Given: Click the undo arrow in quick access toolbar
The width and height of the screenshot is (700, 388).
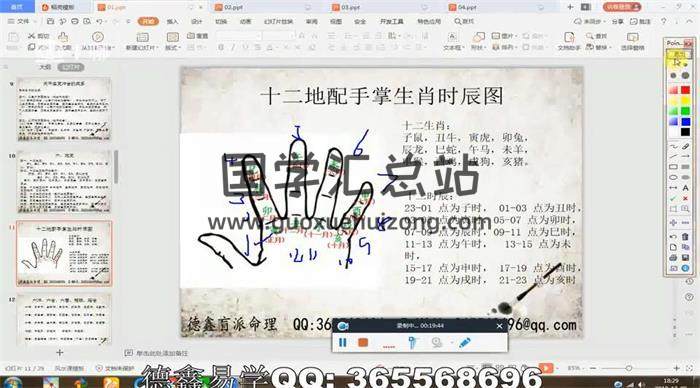Looking at the screenshot, I should pyautogui.click(x=99, y=21).
